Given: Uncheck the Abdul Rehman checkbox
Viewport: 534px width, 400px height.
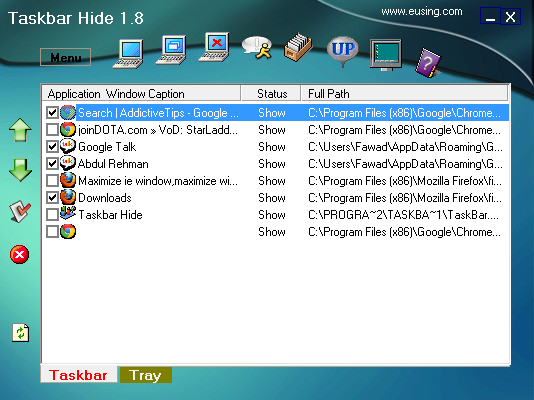Looking at the screenshot, I should pos(52,164).
